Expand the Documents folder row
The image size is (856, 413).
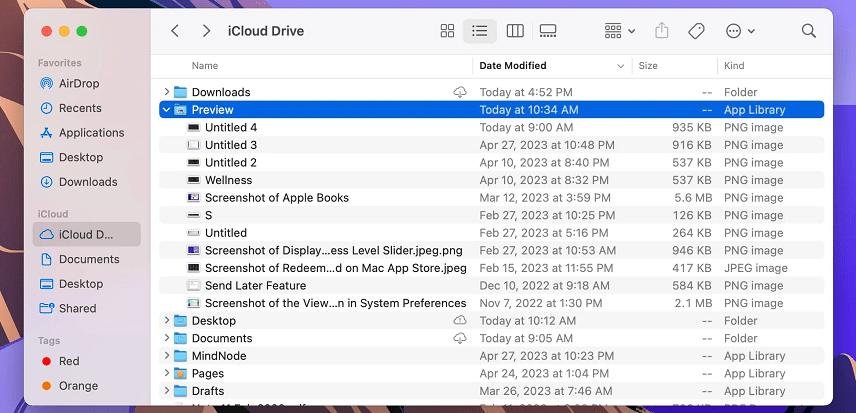click(x=167, y=338)
